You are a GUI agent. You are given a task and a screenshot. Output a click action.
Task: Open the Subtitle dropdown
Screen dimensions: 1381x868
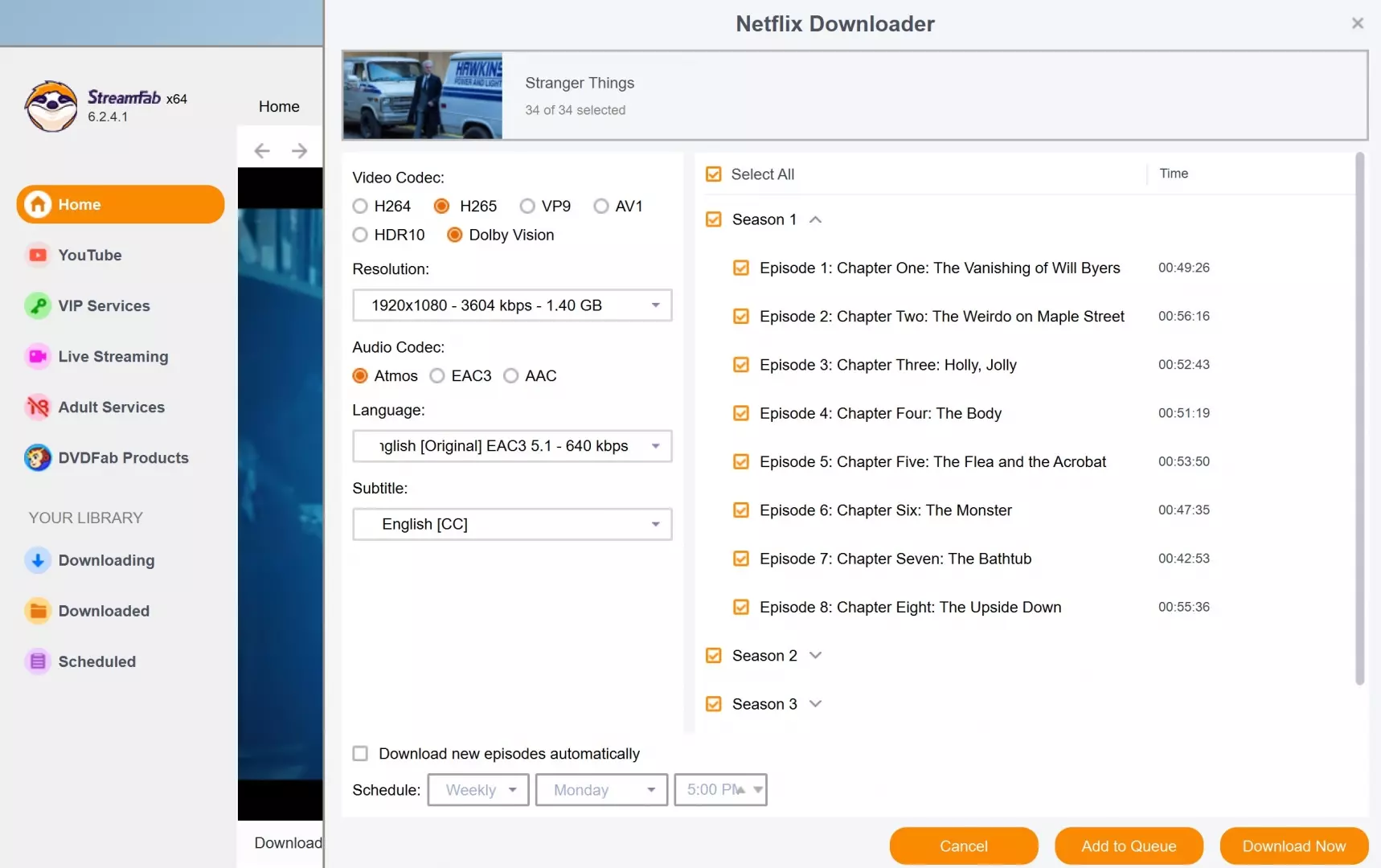coord(512,524)
